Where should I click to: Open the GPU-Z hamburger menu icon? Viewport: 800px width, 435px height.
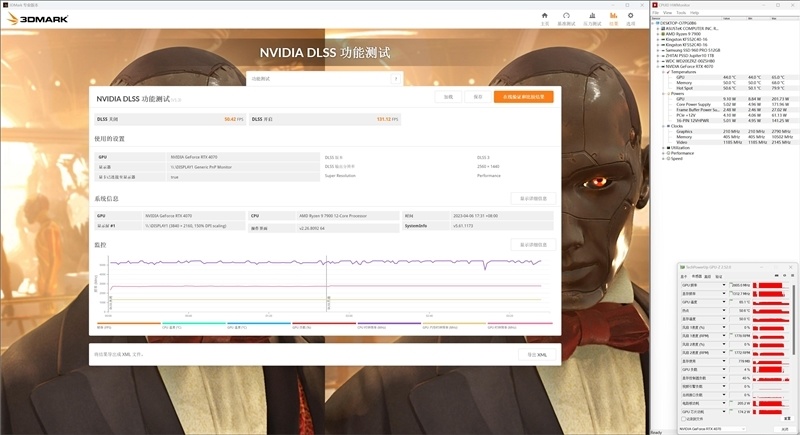coord(792,276)
